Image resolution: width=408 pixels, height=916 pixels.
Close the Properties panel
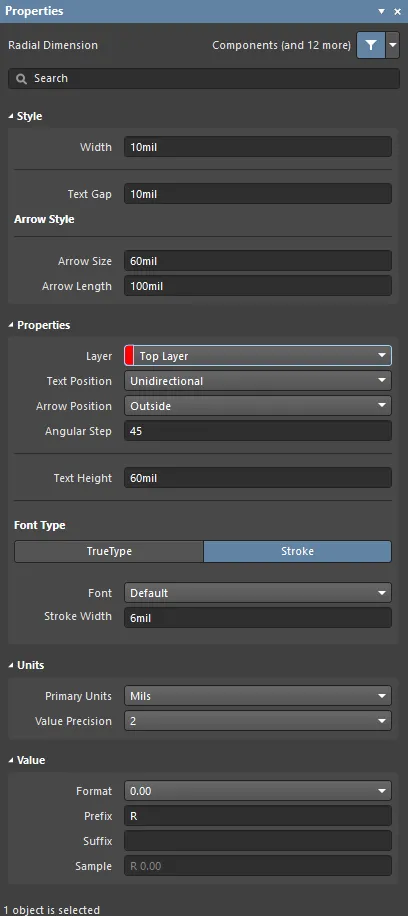point(397,11)
